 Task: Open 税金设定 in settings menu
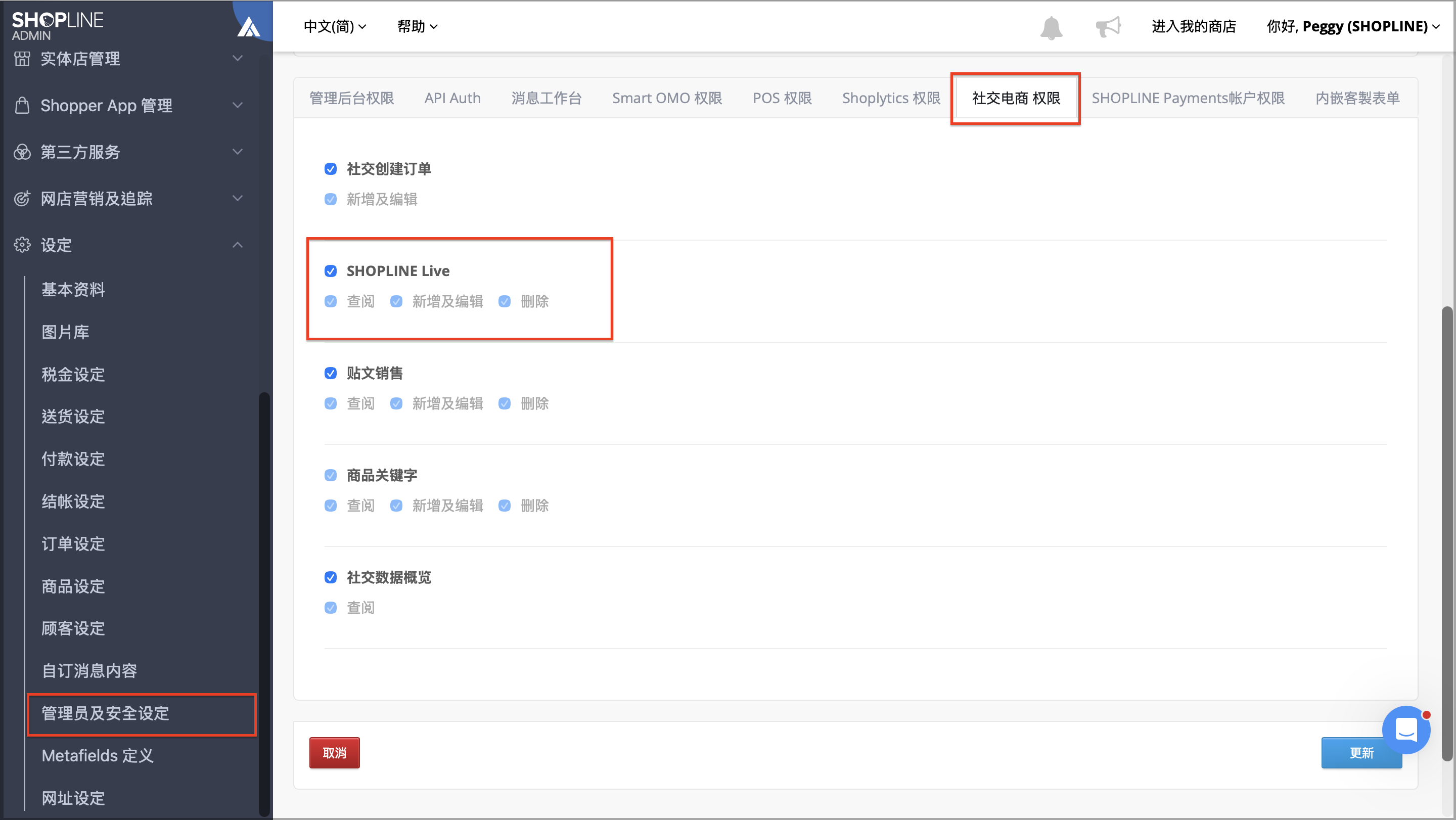click(x=73, y=374)
